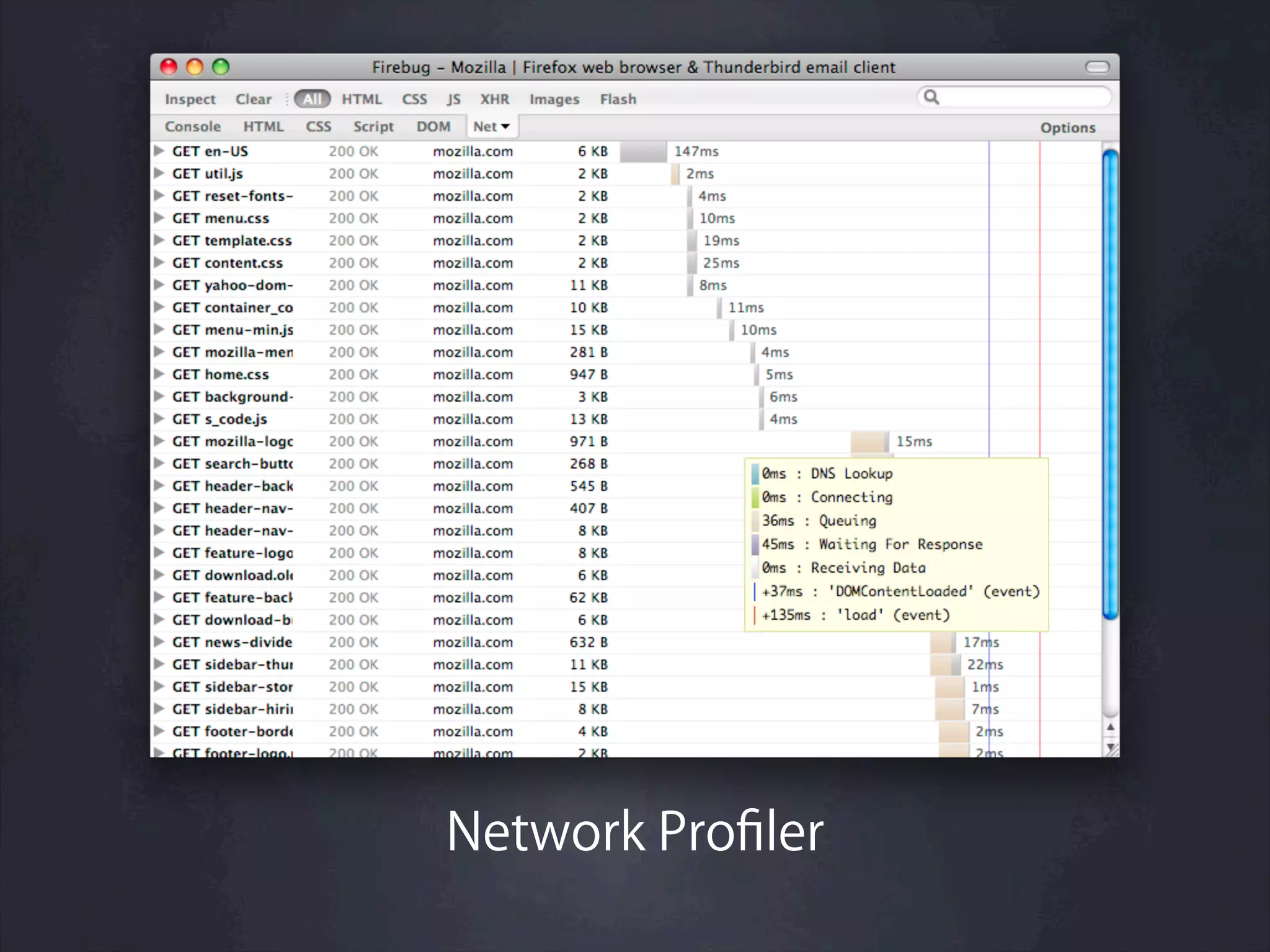
Task: Select GET sidebar-hiri request text
Action: [233, 709]
